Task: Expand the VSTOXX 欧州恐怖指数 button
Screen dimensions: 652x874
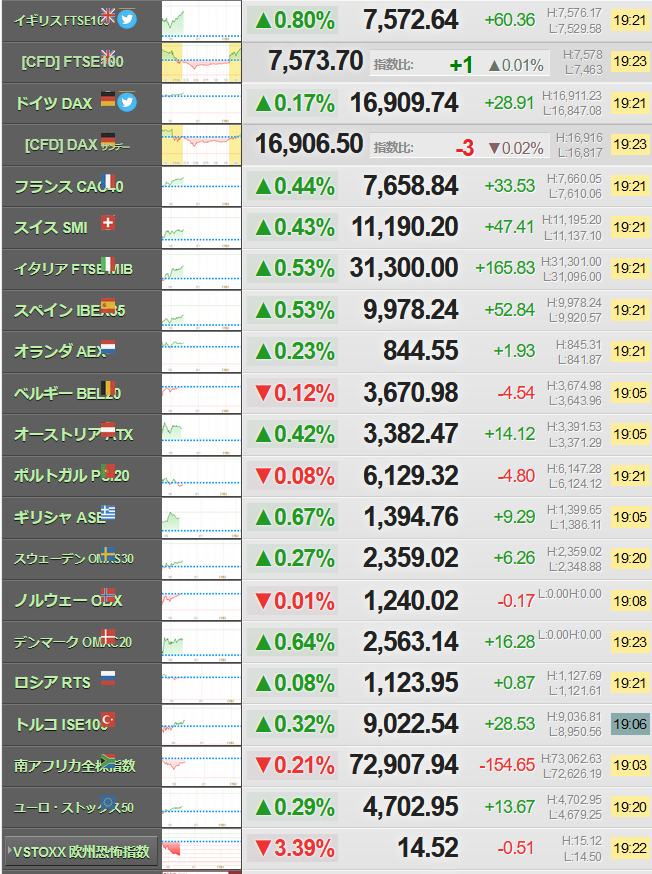Action: [81, 852]
